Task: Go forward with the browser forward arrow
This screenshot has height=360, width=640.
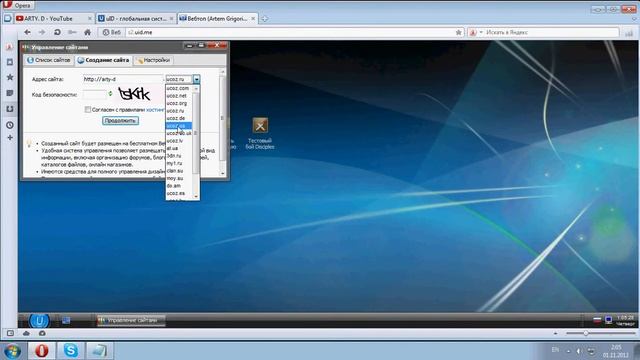Action: (42, 32)
